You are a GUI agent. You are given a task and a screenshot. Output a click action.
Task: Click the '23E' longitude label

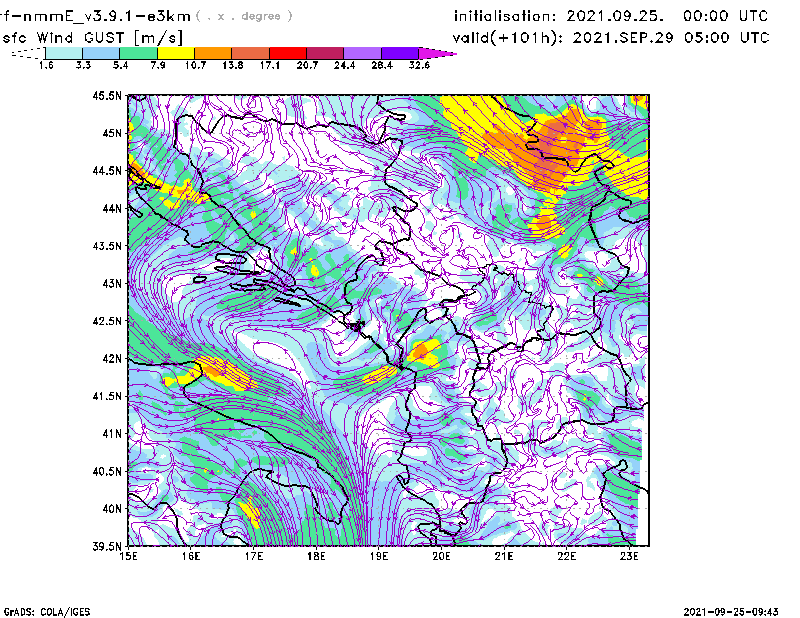[629, 556]
